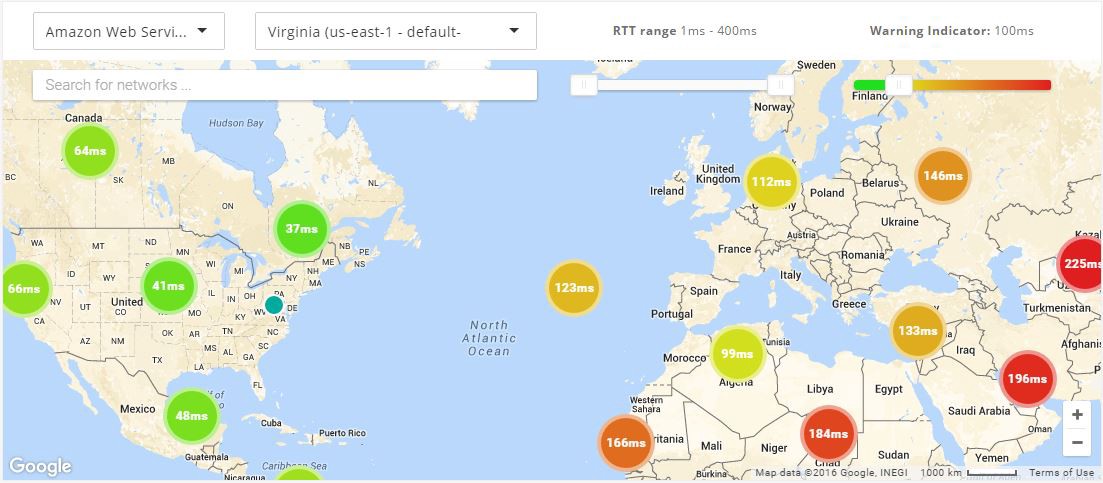
Task: Select the 225ms marker near Kazakhstan
Action: (1080, 264)
